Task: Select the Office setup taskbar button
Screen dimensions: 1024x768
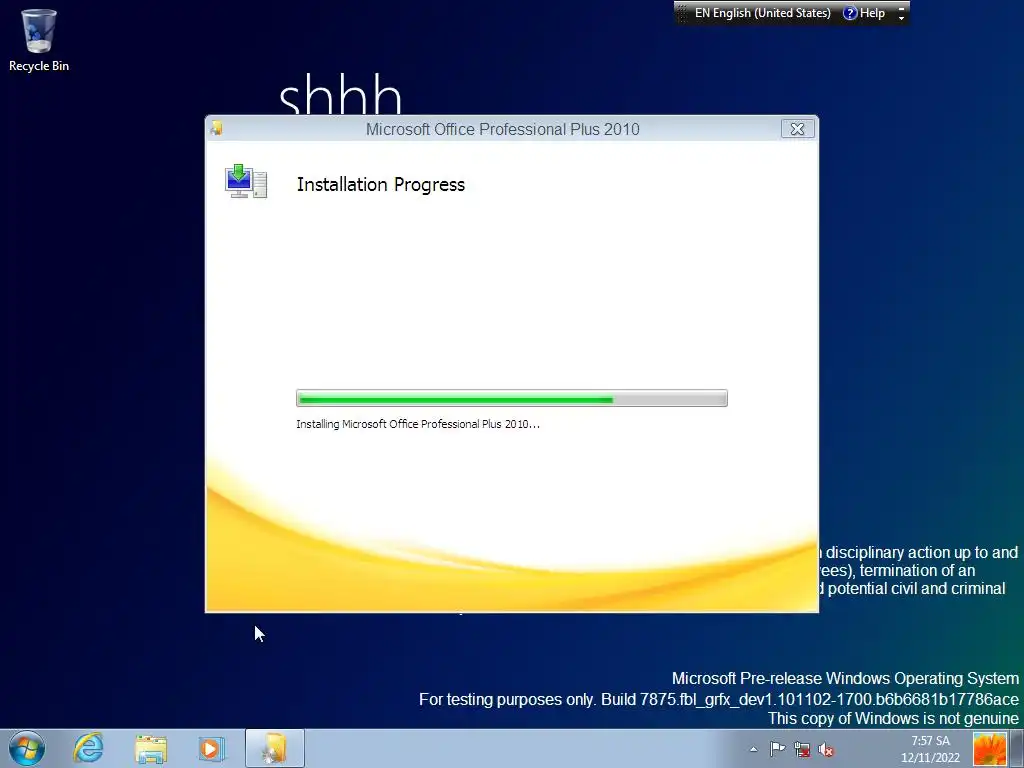Action: [x=275, y=748]
